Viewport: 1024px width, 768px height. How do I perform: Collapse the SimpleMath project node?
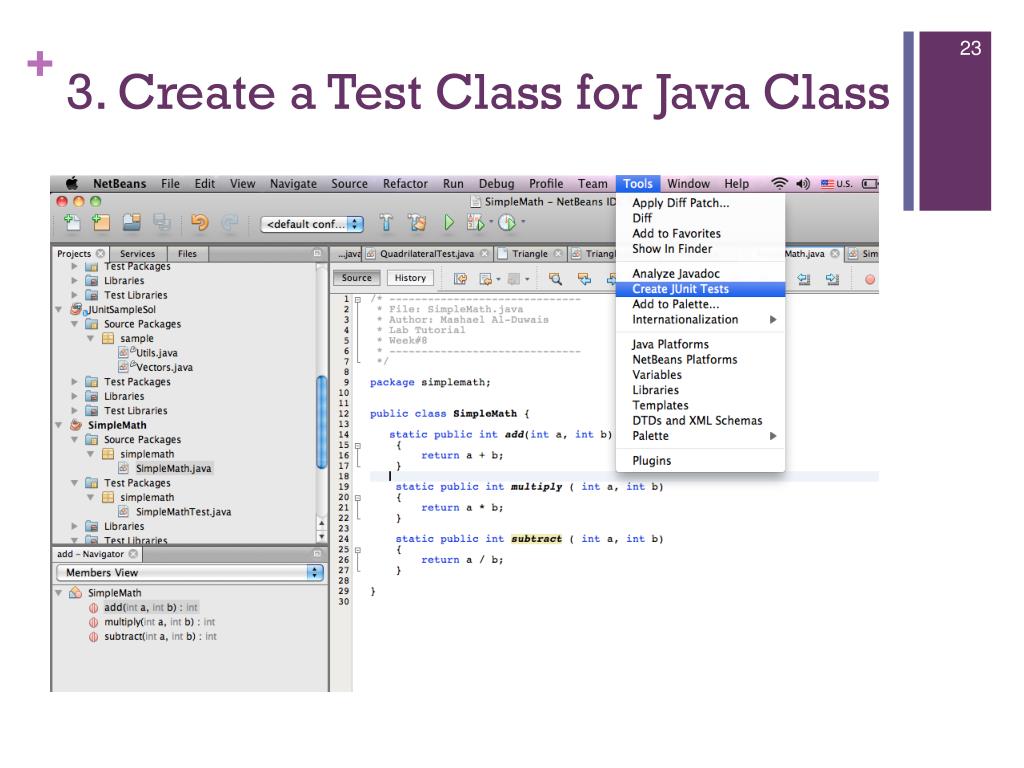[x=59, y=425]
